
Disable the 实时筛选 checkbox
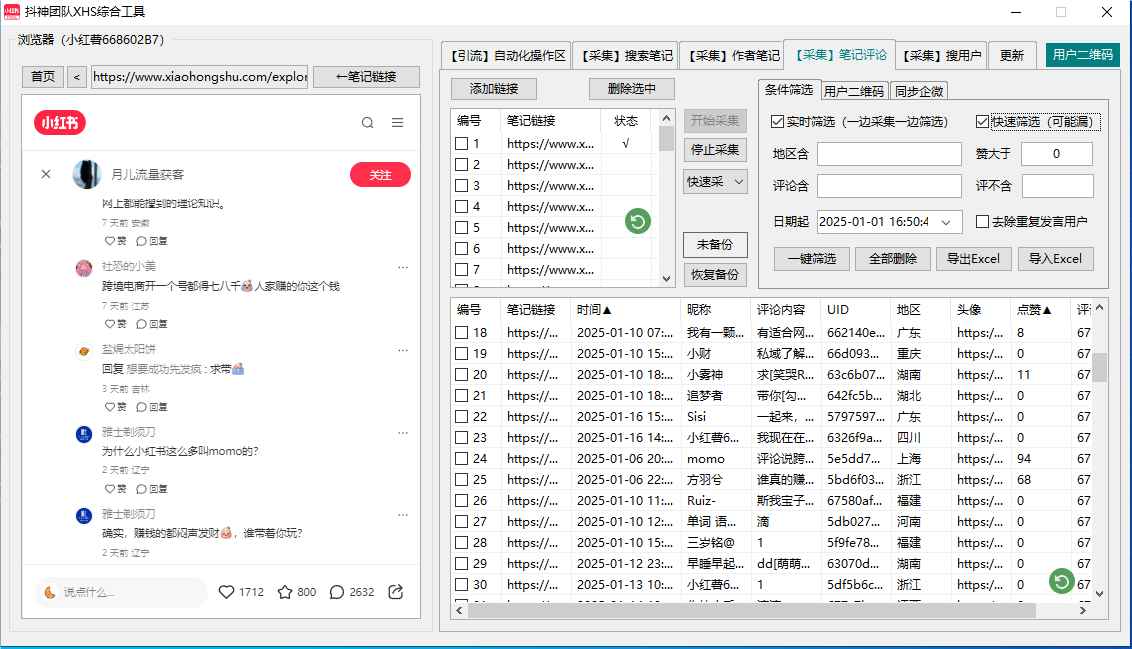[x=777, y=120]
